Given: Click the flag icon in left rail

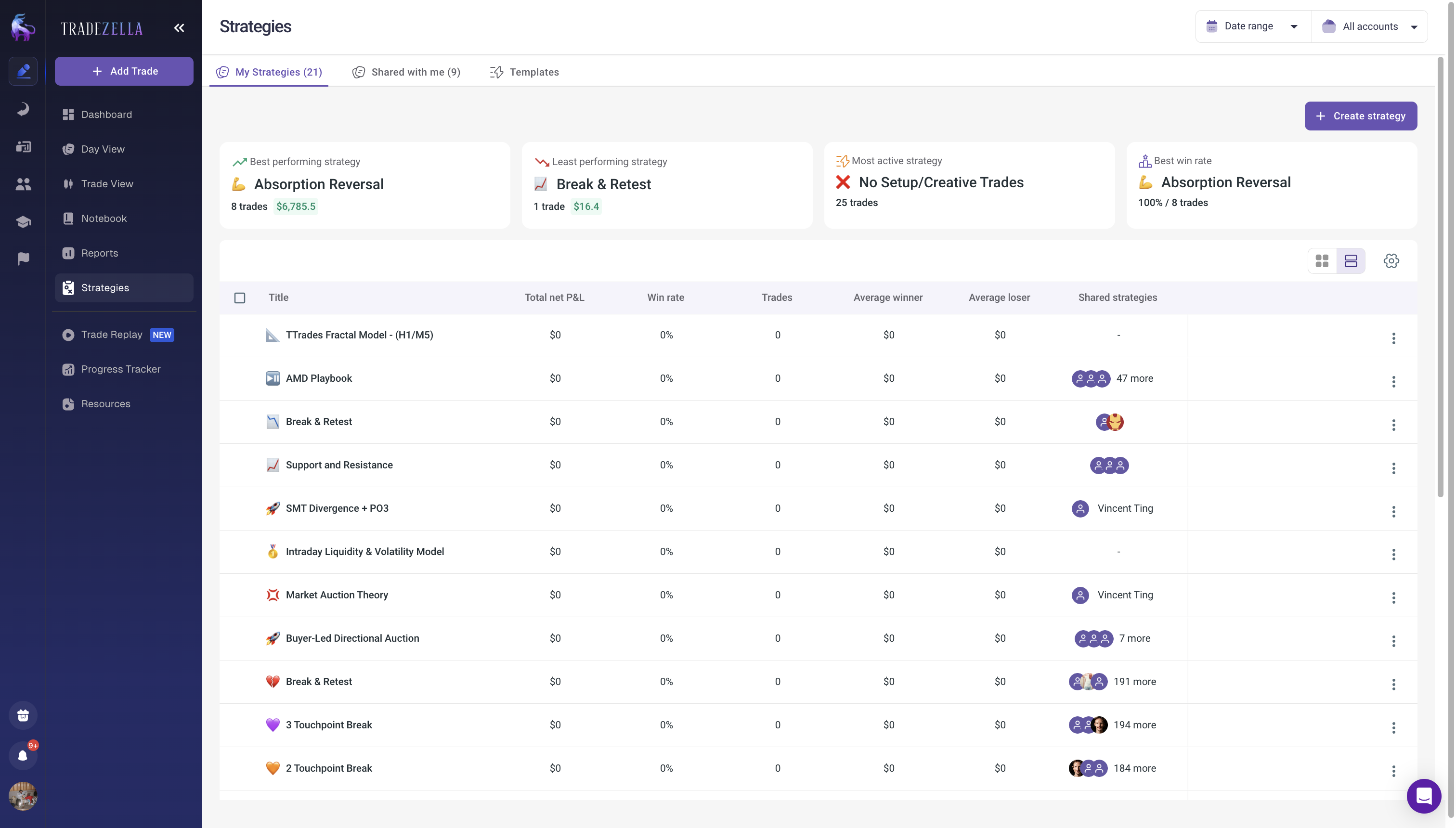Looking at the screenshot, I should coord(23,259).
